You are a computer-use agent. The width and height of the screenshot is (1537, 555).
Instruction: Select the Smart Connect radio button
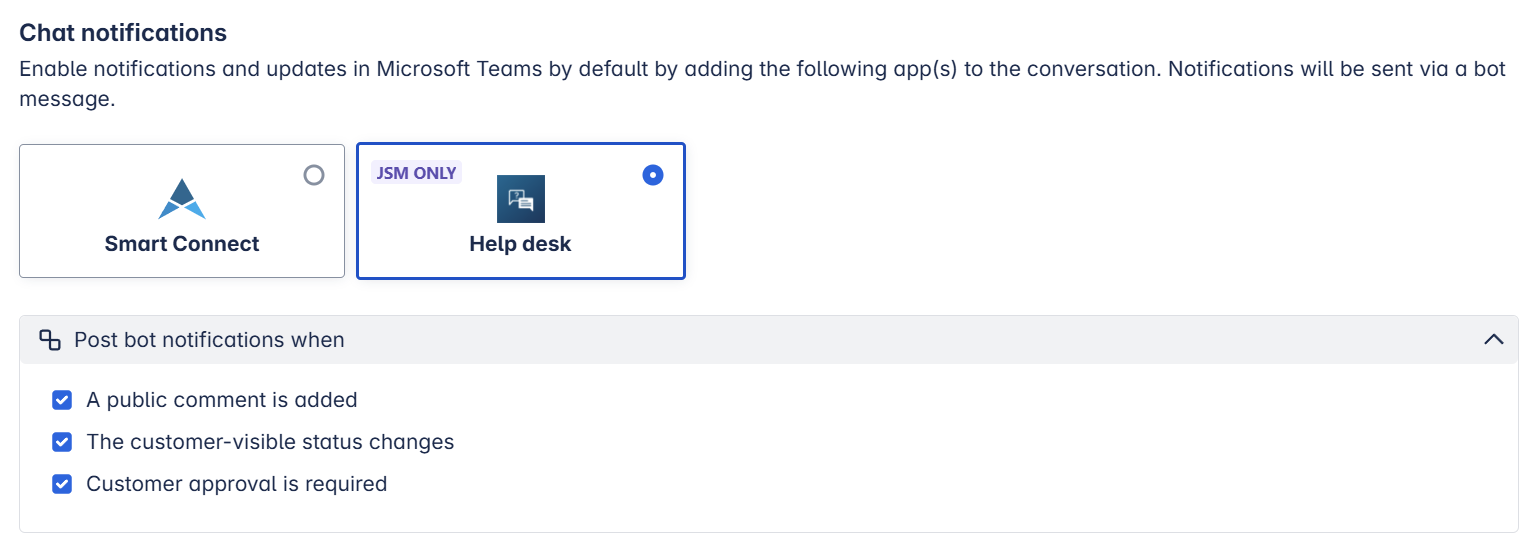pyautogui.click(x=314, y=176)
